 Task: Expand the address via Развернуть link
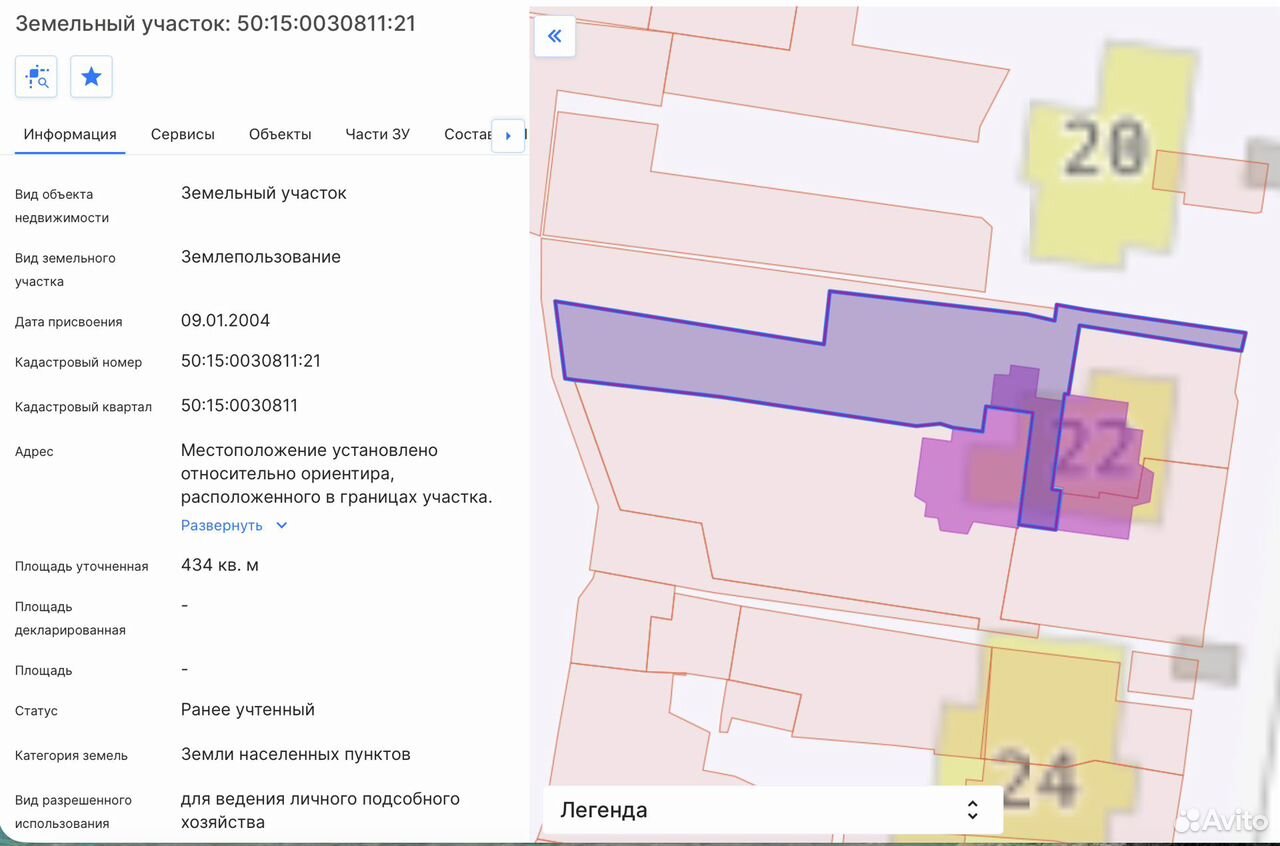tap(222, 525)
